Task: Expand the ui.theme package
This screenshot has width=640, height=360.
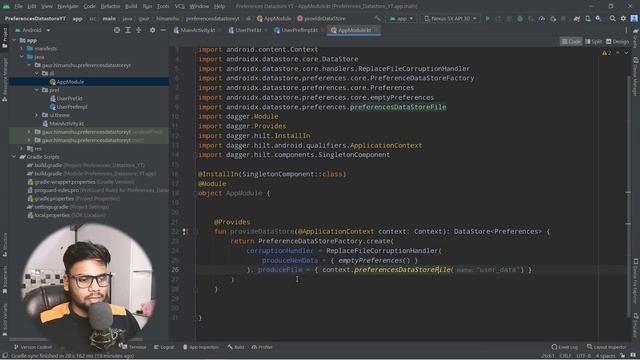Action: point(36,115)
